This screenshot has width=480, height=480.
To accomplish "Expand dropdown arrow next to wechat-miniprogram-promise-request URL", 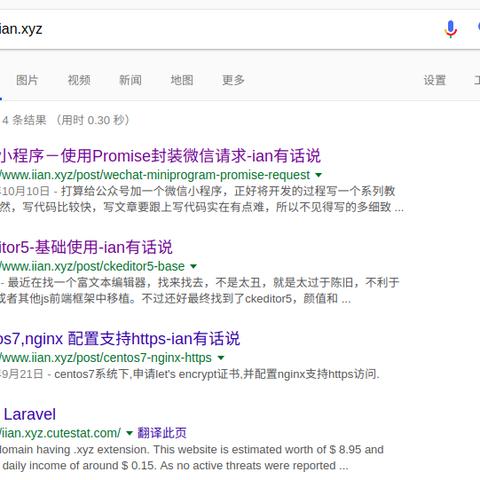I will coord(319,175).
